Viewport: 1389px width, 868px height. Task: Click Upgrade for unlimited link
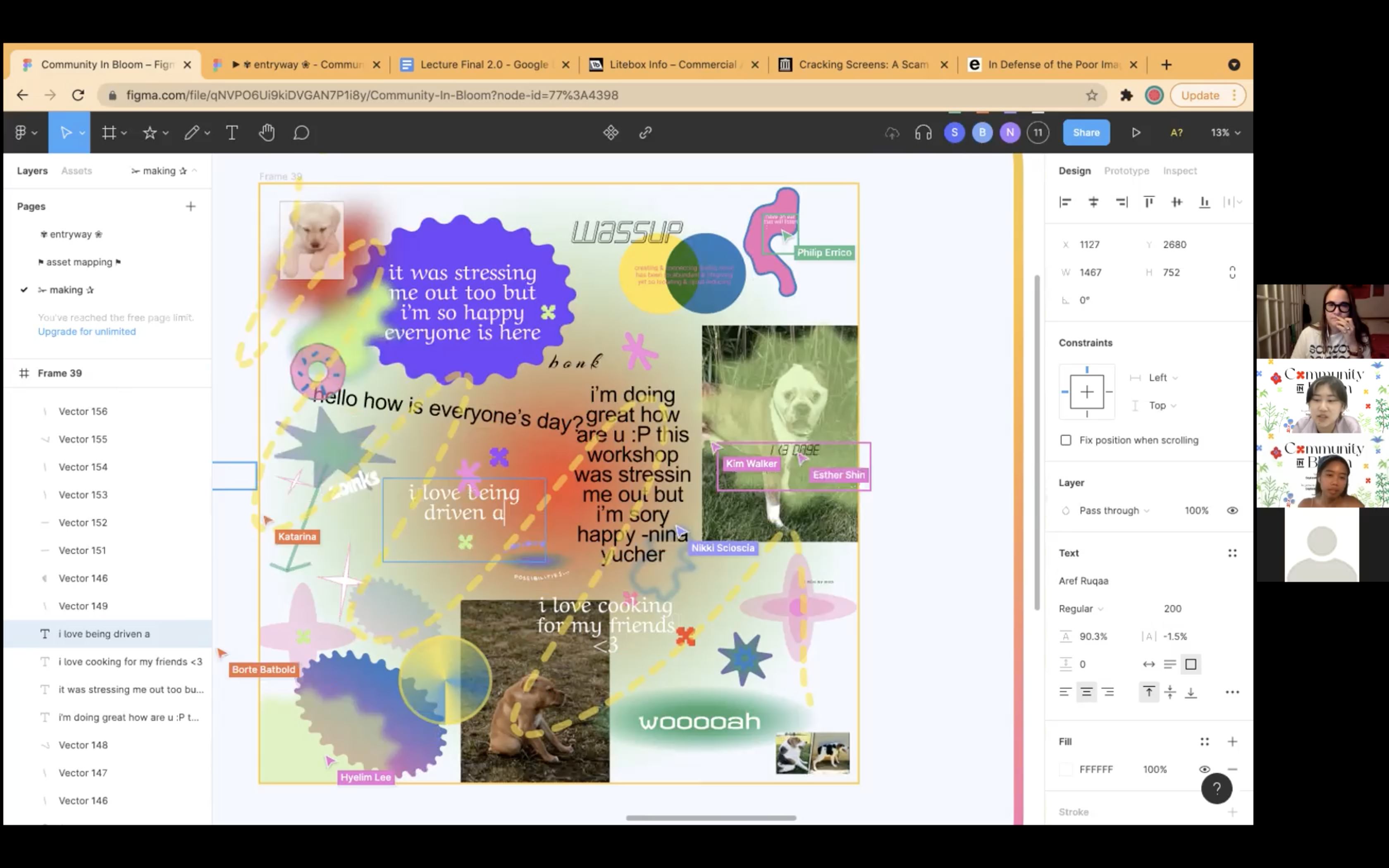(x=87, y=331)
